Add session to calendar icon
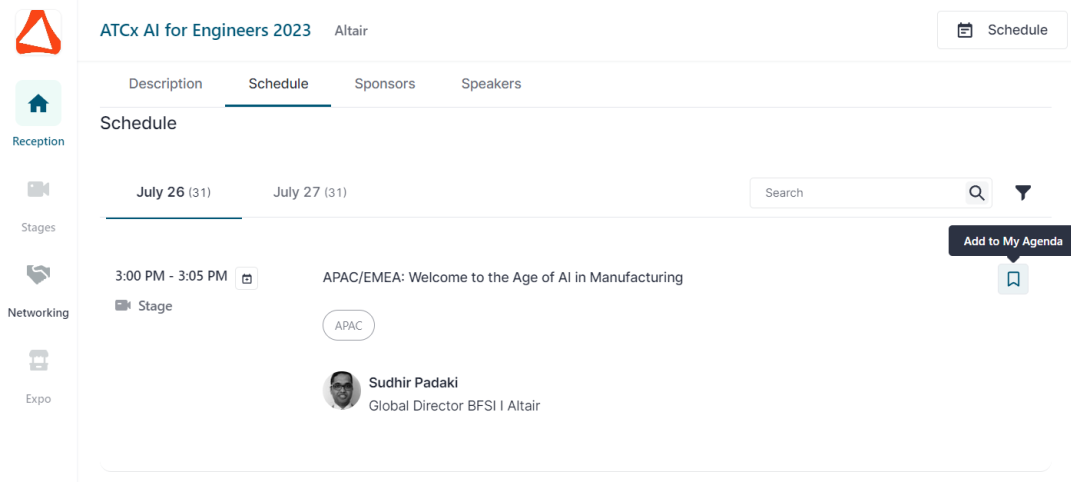This screenshot has height=482, width=1071. (x=247, y=278)
